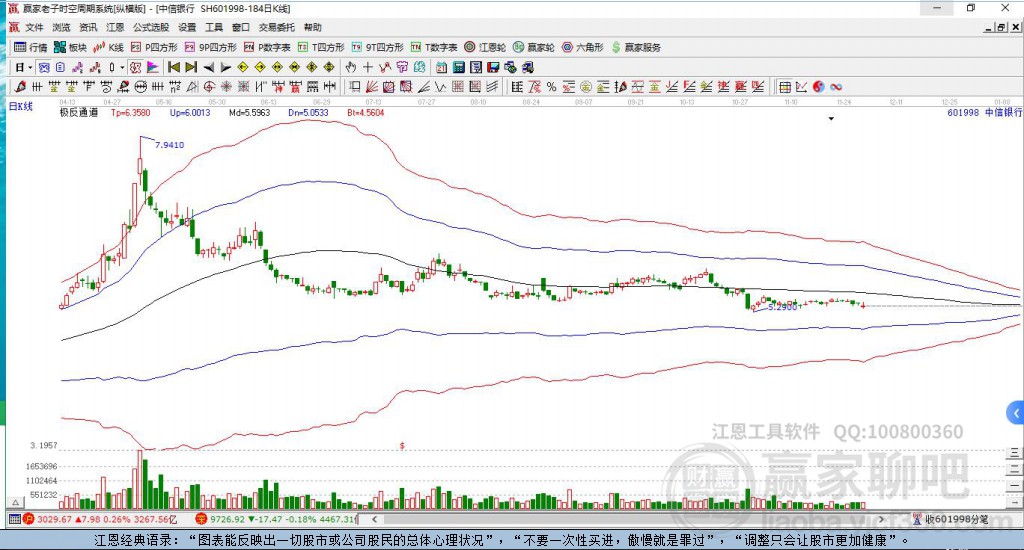This screenshot has height=550, width=1024.
Task: Open the 六角形 hexagon tool
Action: coord(583,47)
